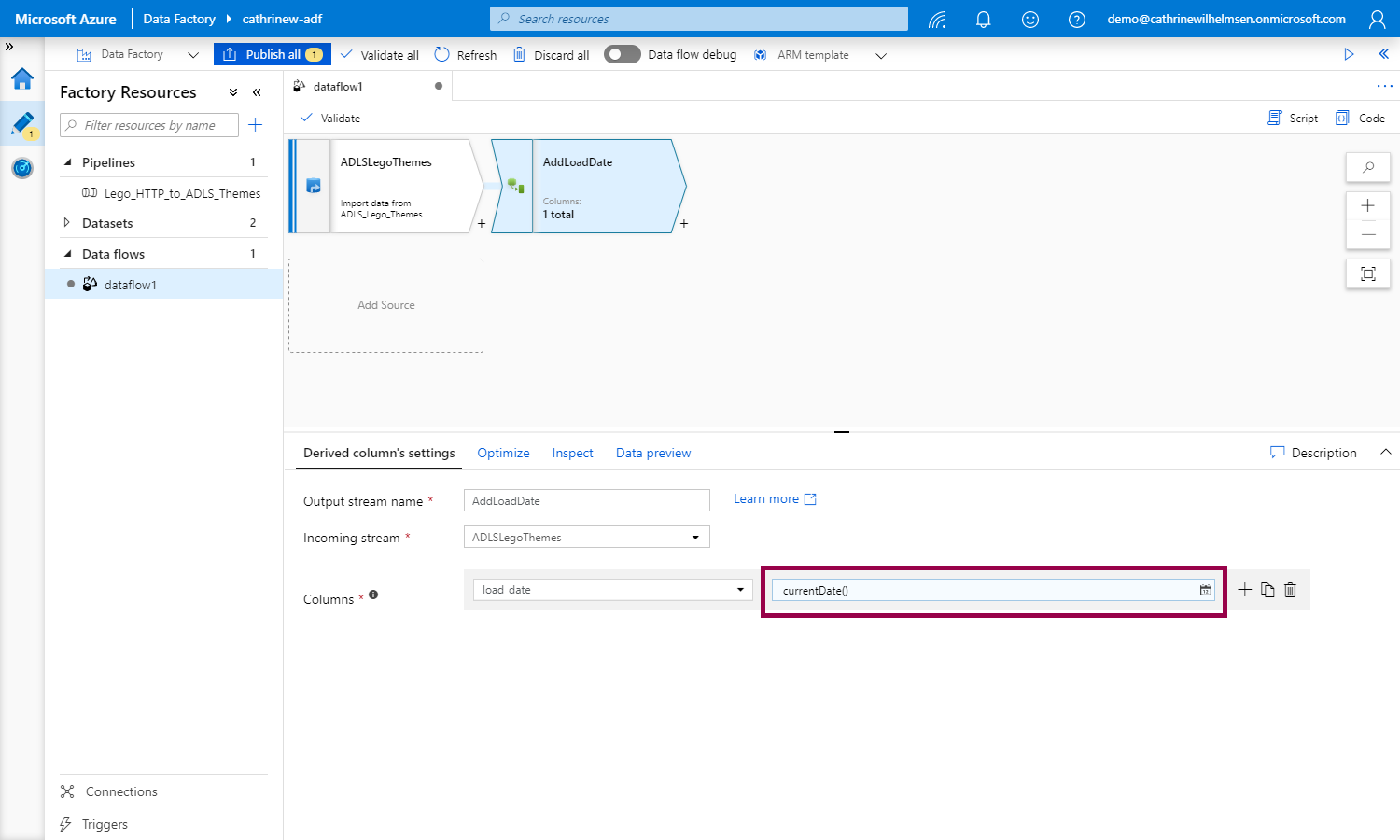Image resolution: width=1400 pixels, height=840 pixels.
Task: Toggle the Data flow debug switch
Action: [622, 54]
